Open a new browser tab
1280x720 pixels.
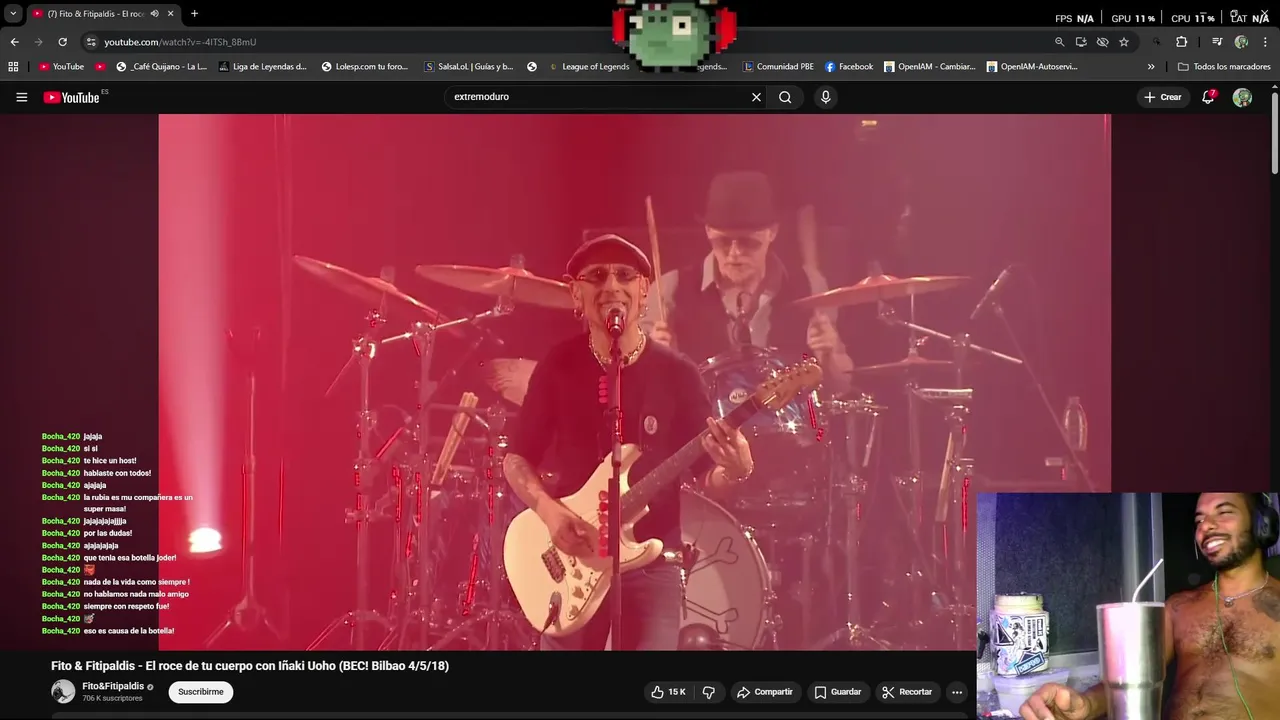click(194, 14)
